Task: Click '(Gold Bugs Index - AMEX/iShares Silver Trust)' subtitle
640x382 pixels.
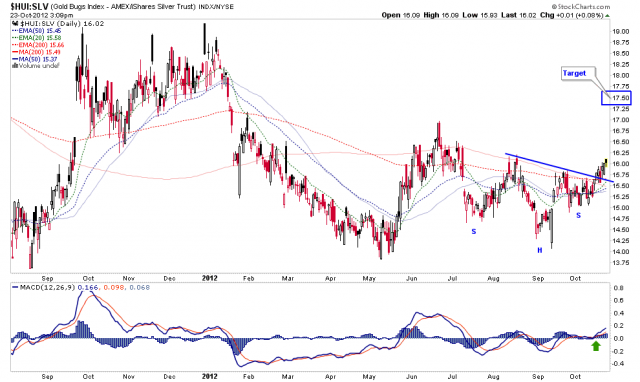Action: click(x=123, y=7)
